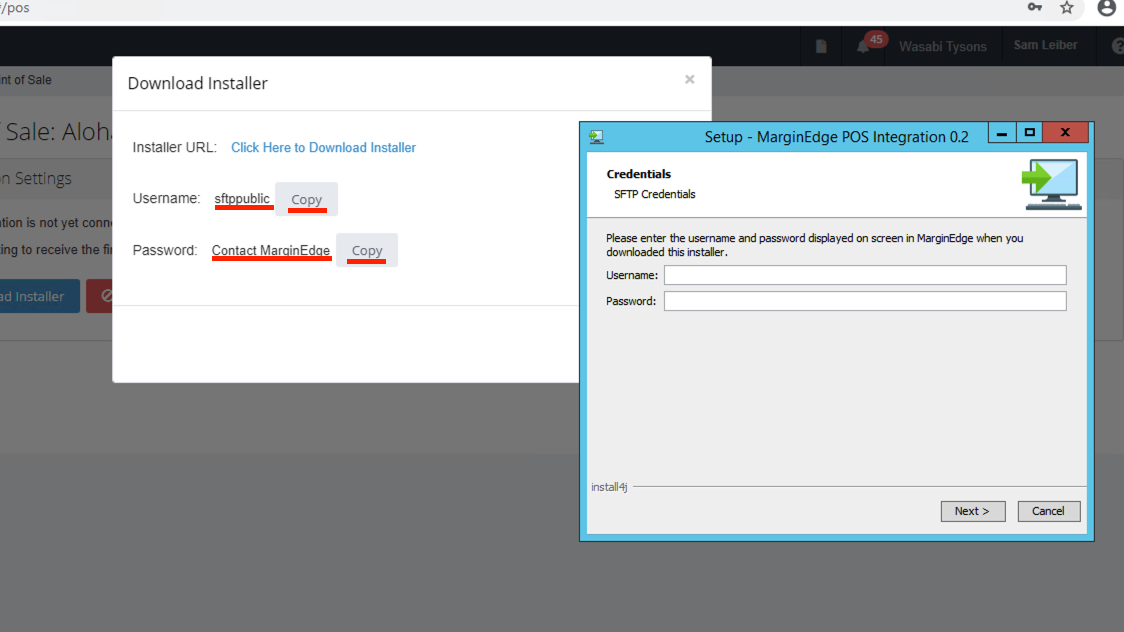Focus the Password field in Setup

click(x=865, y=301)
